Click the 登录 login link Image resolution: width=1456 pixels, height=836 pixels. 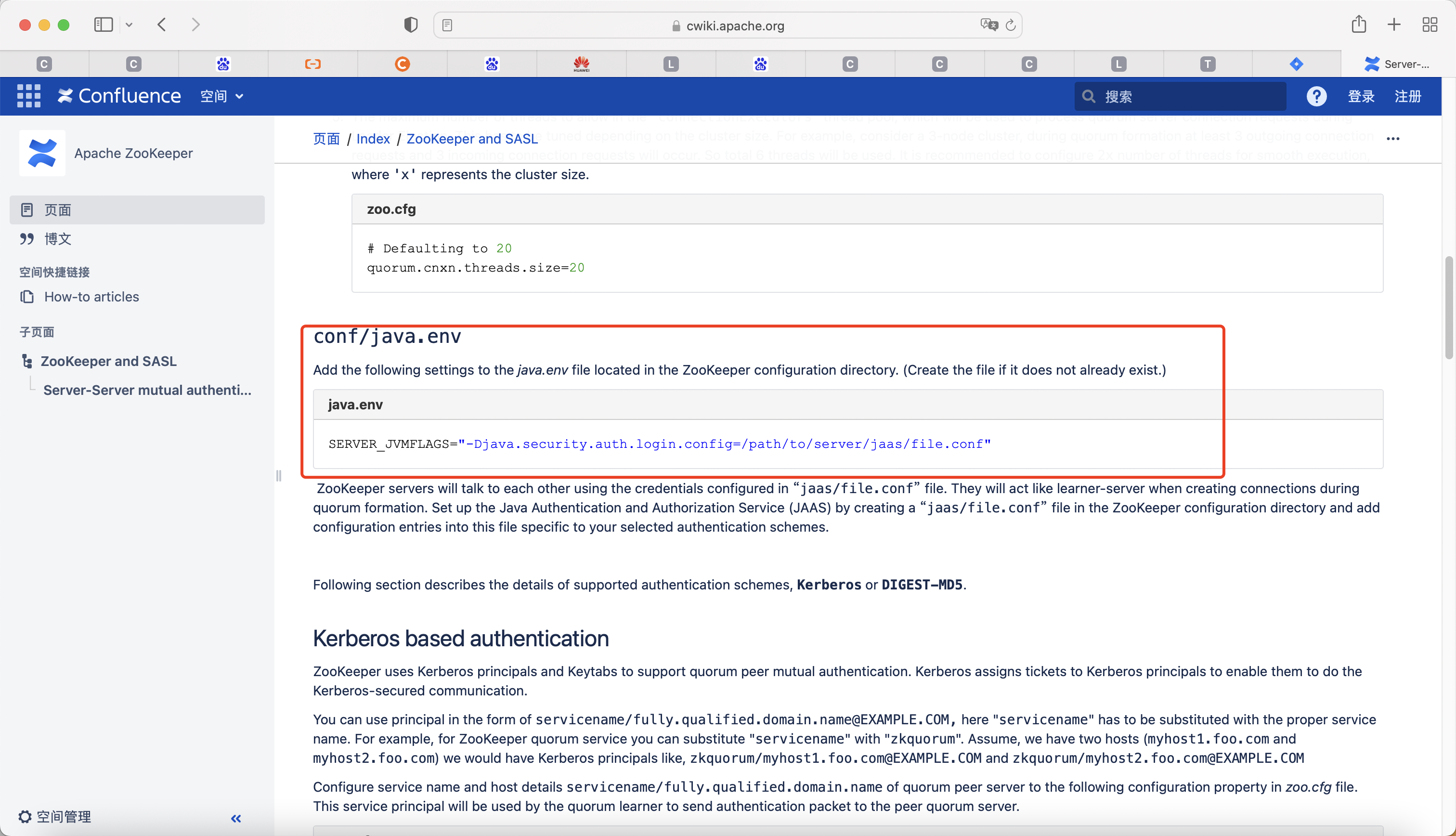click(x=1361, y=96)
